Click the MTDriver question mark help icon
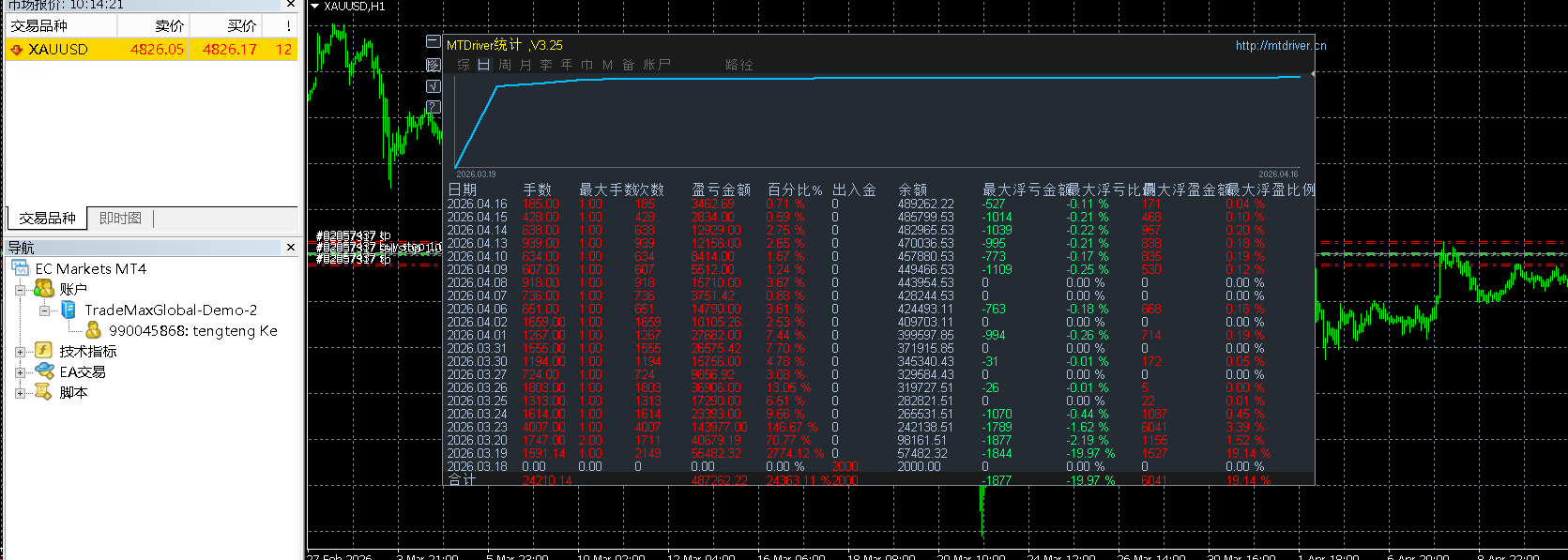Viewport: 1568px width, 560px height. pos(433,107)
